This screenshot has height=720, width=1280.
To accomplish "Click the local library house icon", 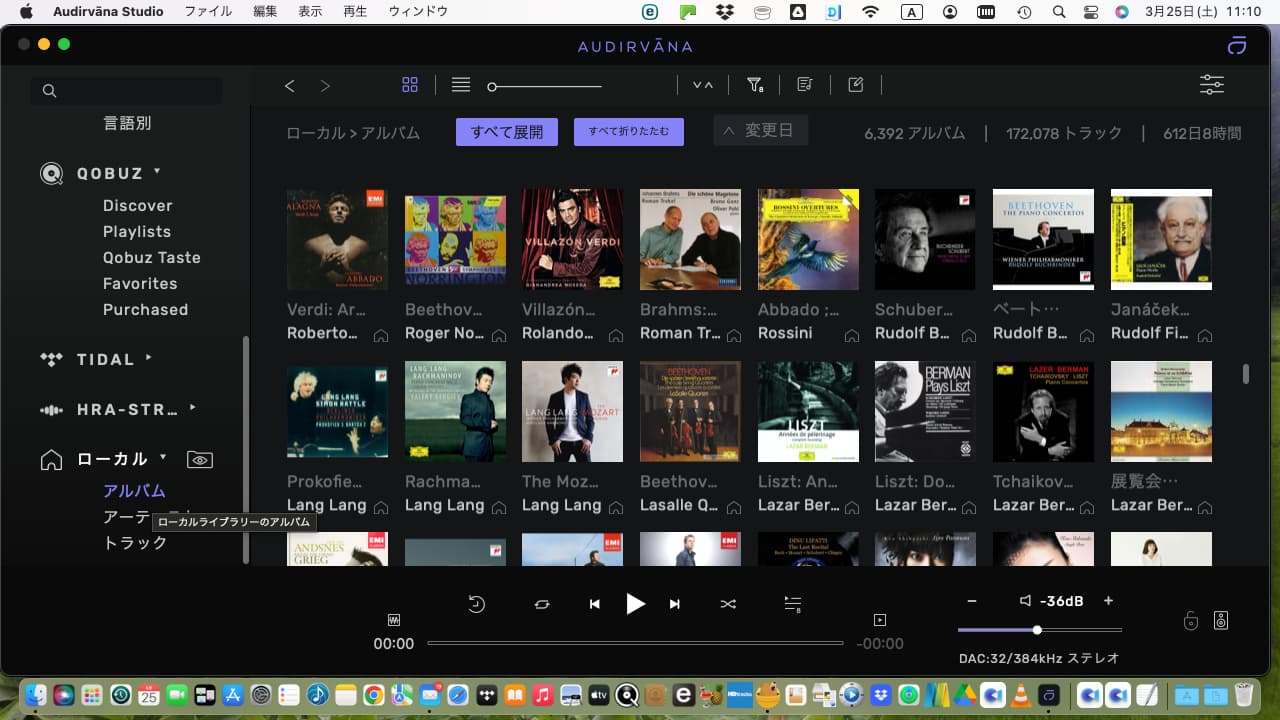I will click(x=51, y=460).
